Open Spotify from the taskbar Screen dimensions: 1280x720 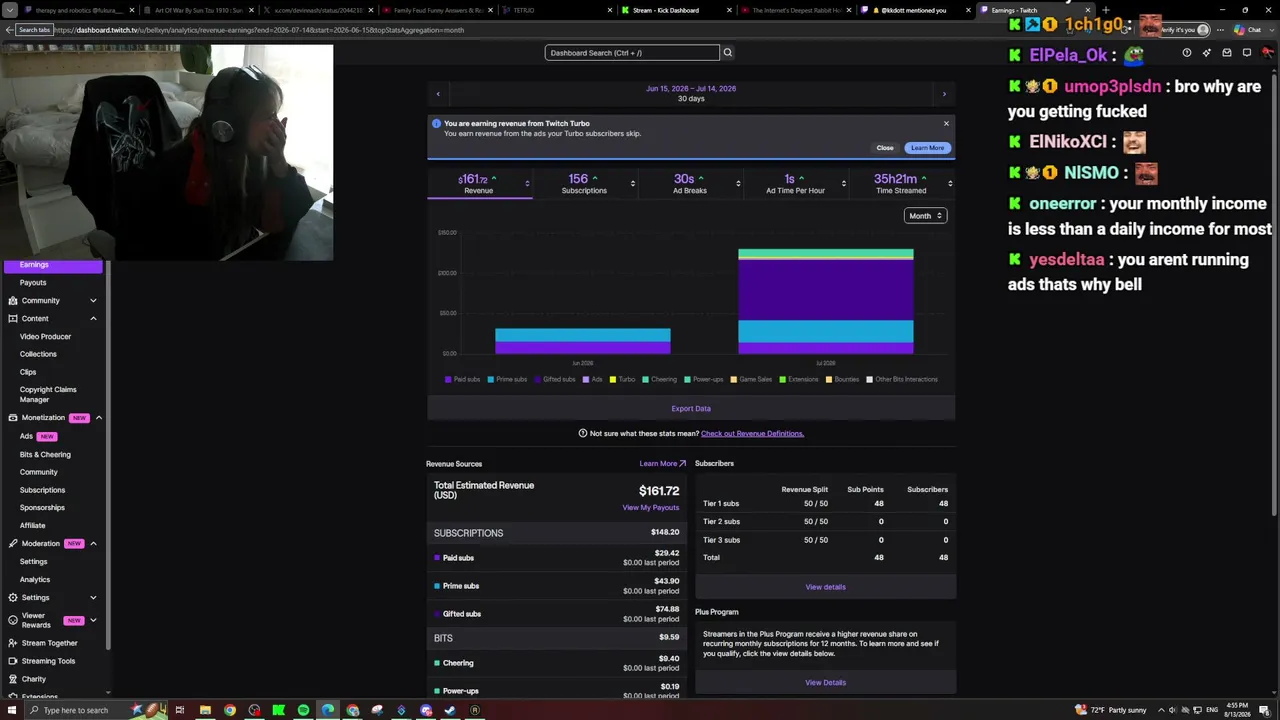pos(303,710)
